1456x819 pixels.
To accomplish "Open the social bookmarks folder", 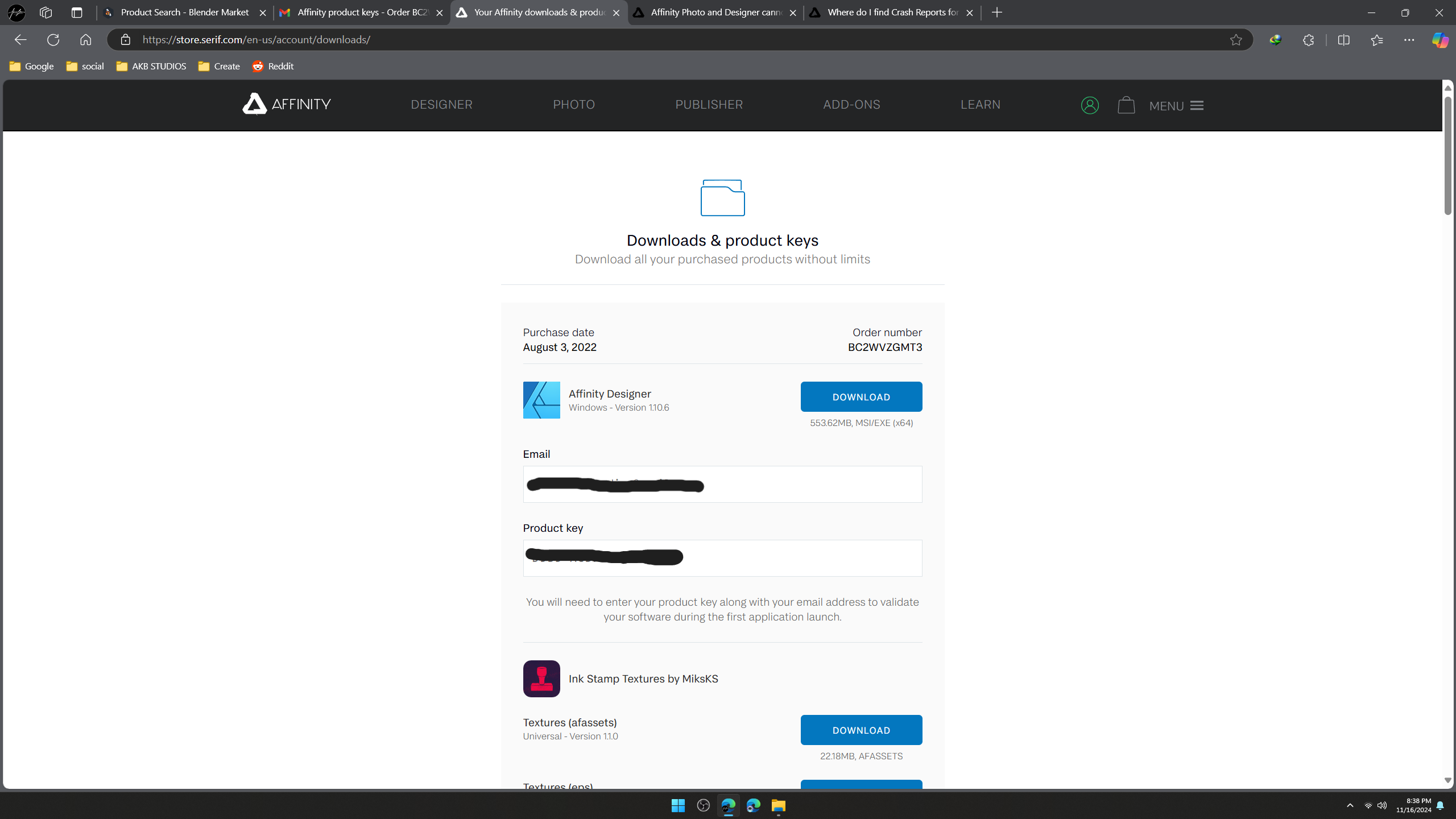I will [x=85, y=66].
